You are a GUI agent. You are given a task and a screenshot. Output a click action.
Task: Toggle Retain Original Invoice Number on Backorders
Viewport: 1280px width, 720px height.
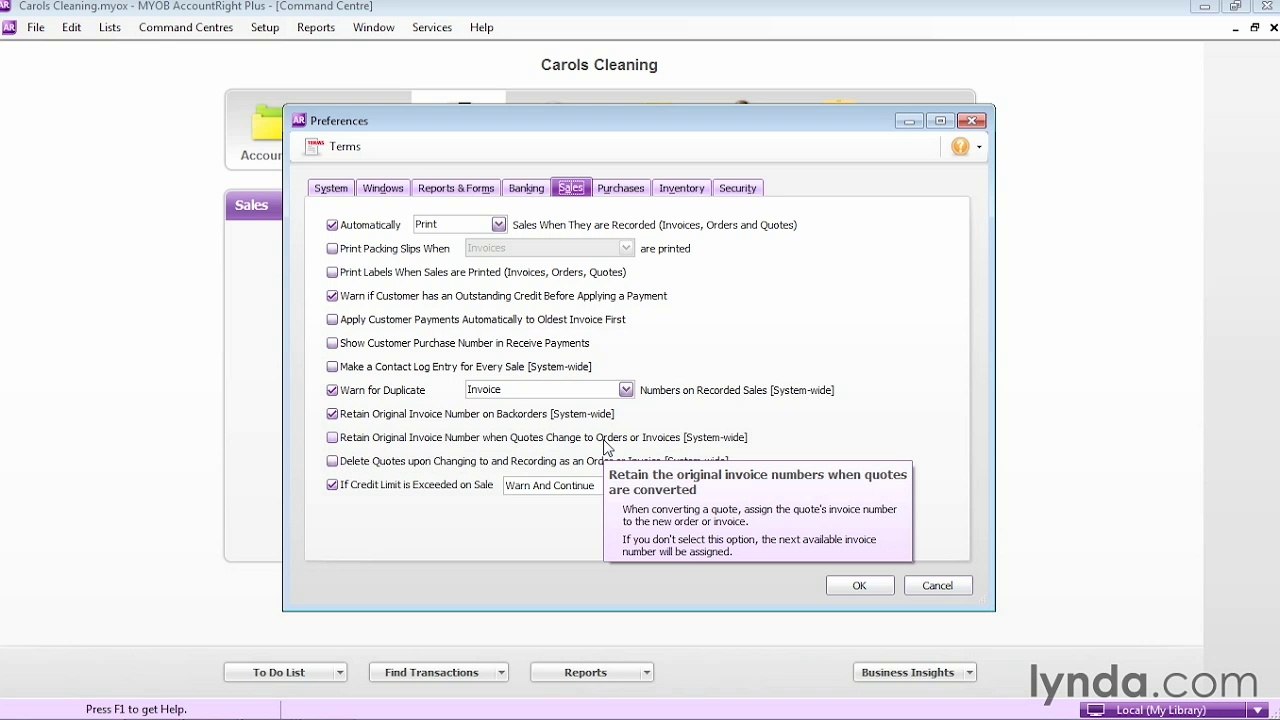point(332,414)
